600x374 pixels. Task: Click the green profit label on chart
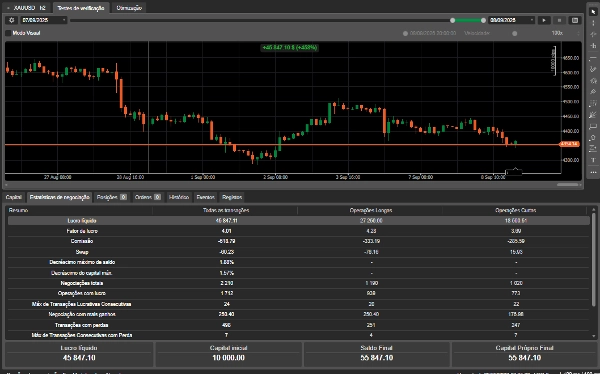tap(290, 48)
